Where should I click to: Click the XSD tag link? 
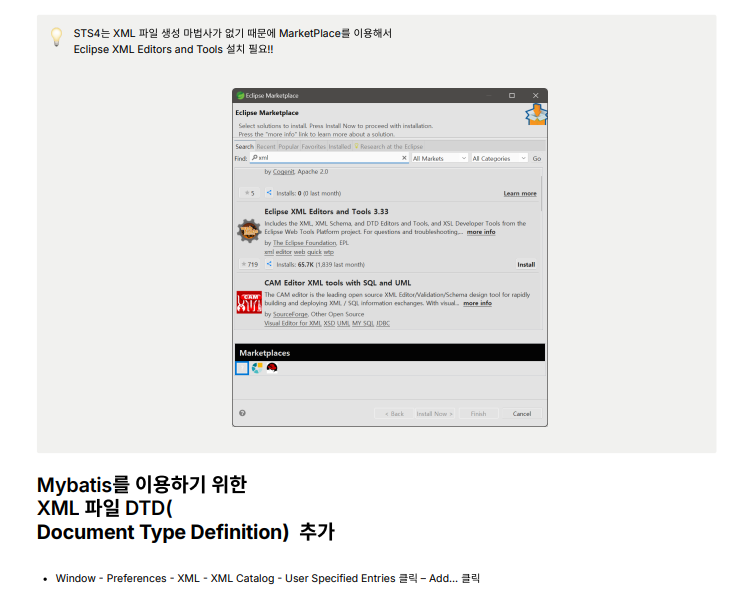[329, 323]
